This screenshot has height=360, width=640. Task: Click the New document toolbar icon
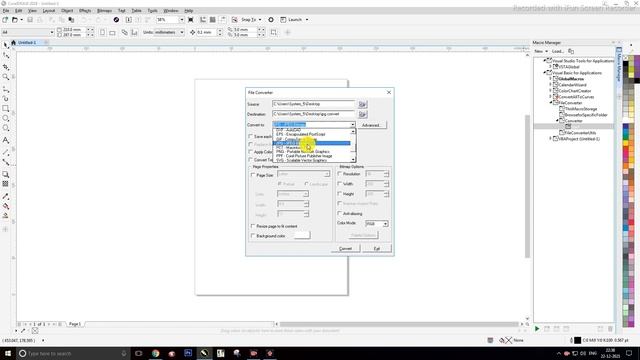[5, 20]
